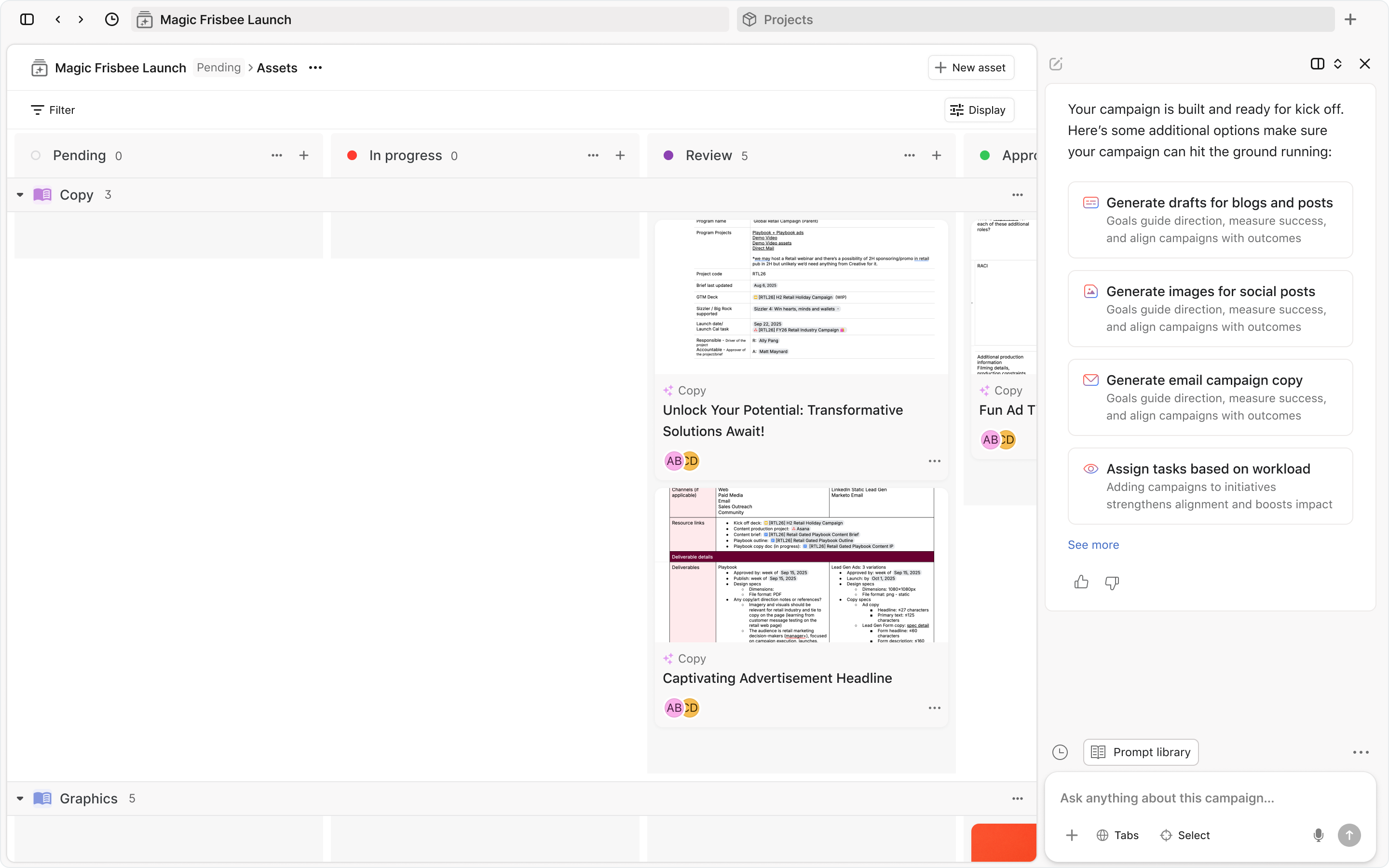The width and height of the screenshot is (1389, 868).
Task: Switch to the Projects tab
Action: [788, 19]
